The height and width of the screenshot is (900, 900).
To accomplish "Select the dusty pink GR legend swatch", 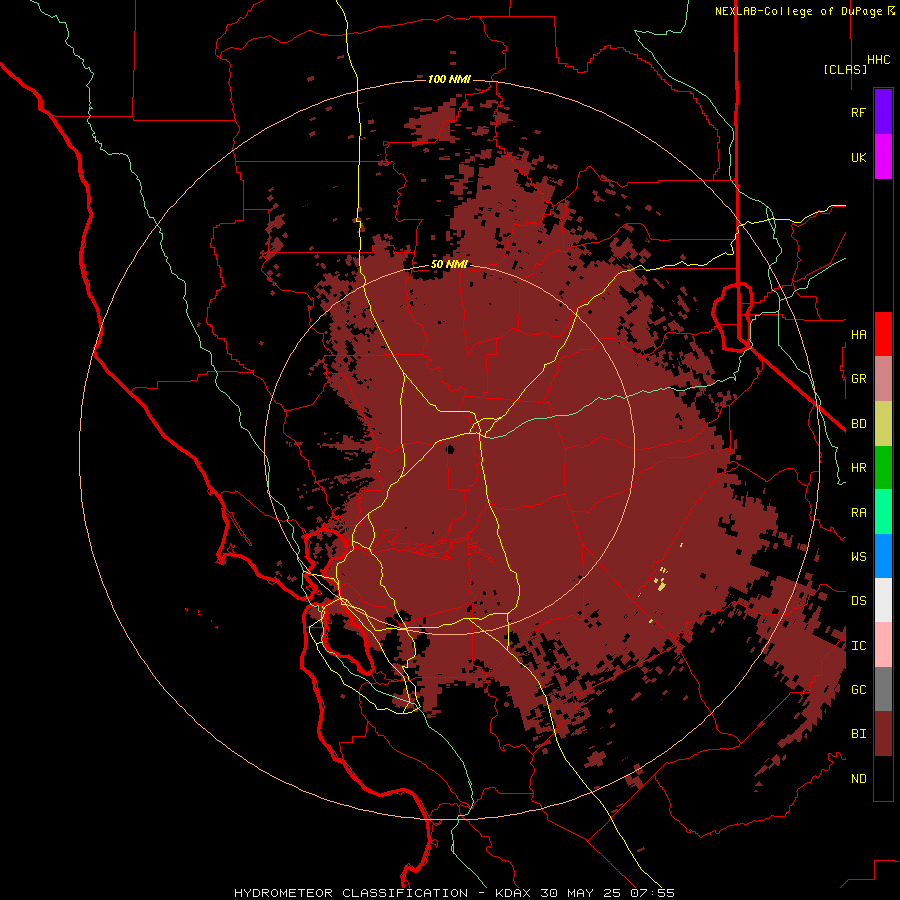I will click(x=883, y=379).
